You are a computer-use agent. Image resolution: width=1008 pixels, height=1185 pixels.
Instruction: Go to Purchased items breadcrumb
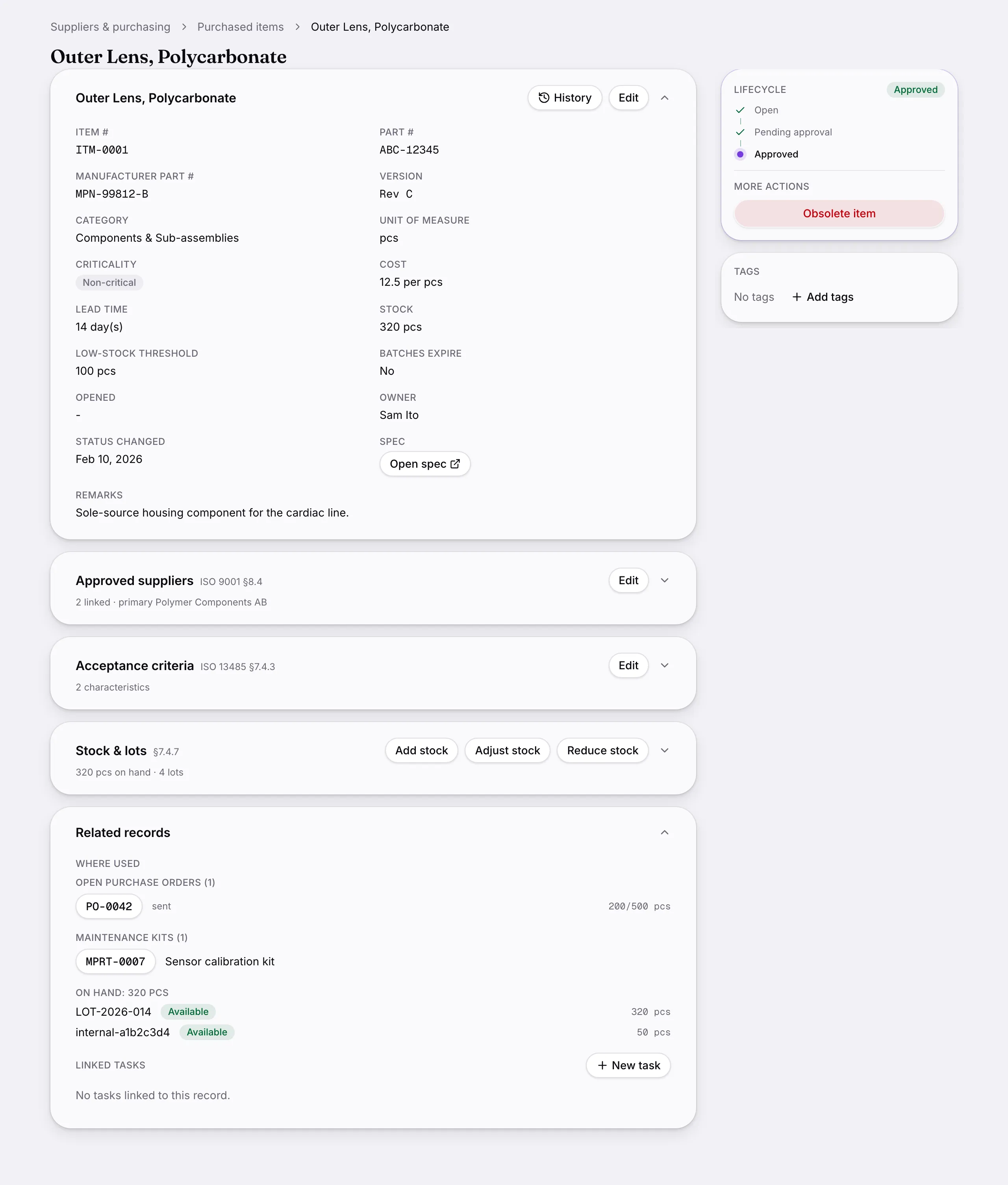click(x=241, y=27)
